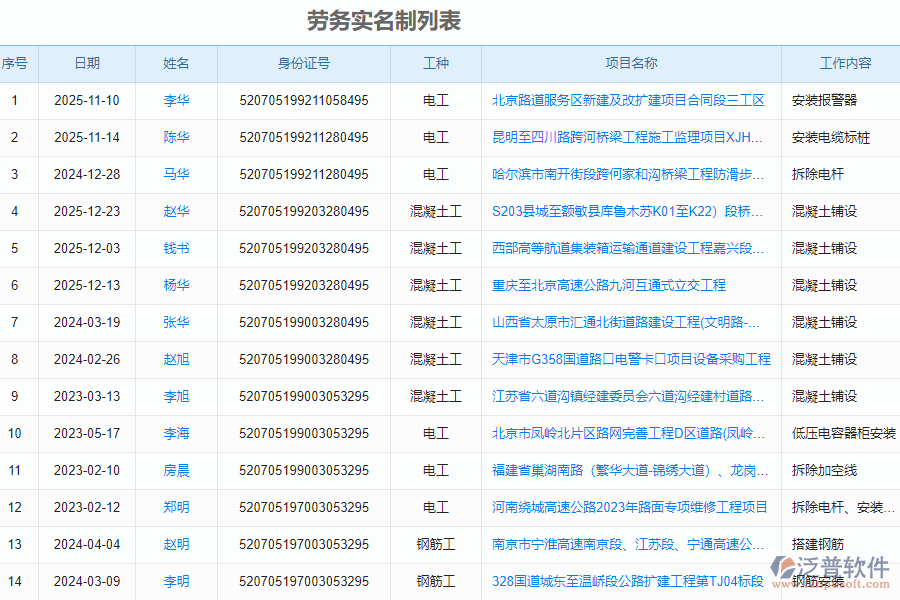The image size is (900, 600).
Task: Open the 福建省巢湖南路 project link
Action: coord(628,470)
